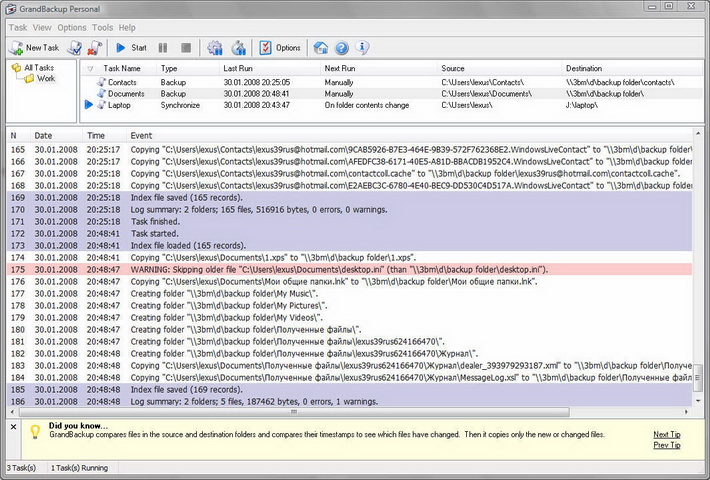The image size is (710, 480).
Task: Open the Help menu
Action: 127,28
